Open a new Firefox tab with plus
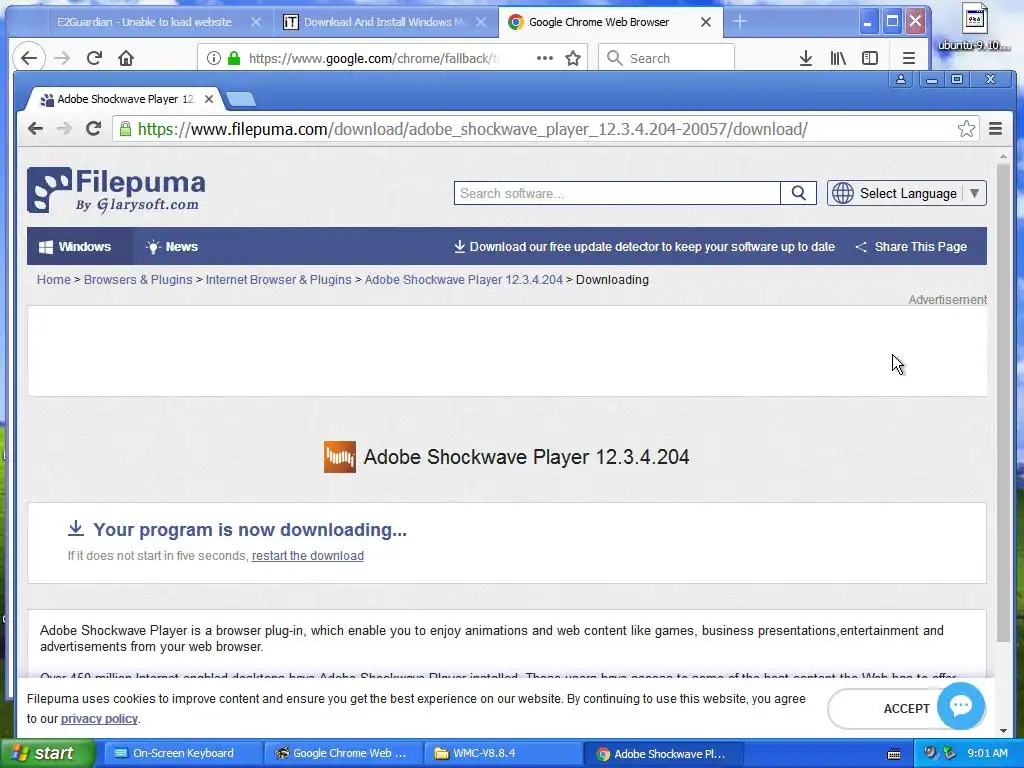This screenshot has height=768, width=1024. pyautogui.click(x=739, y=22)
